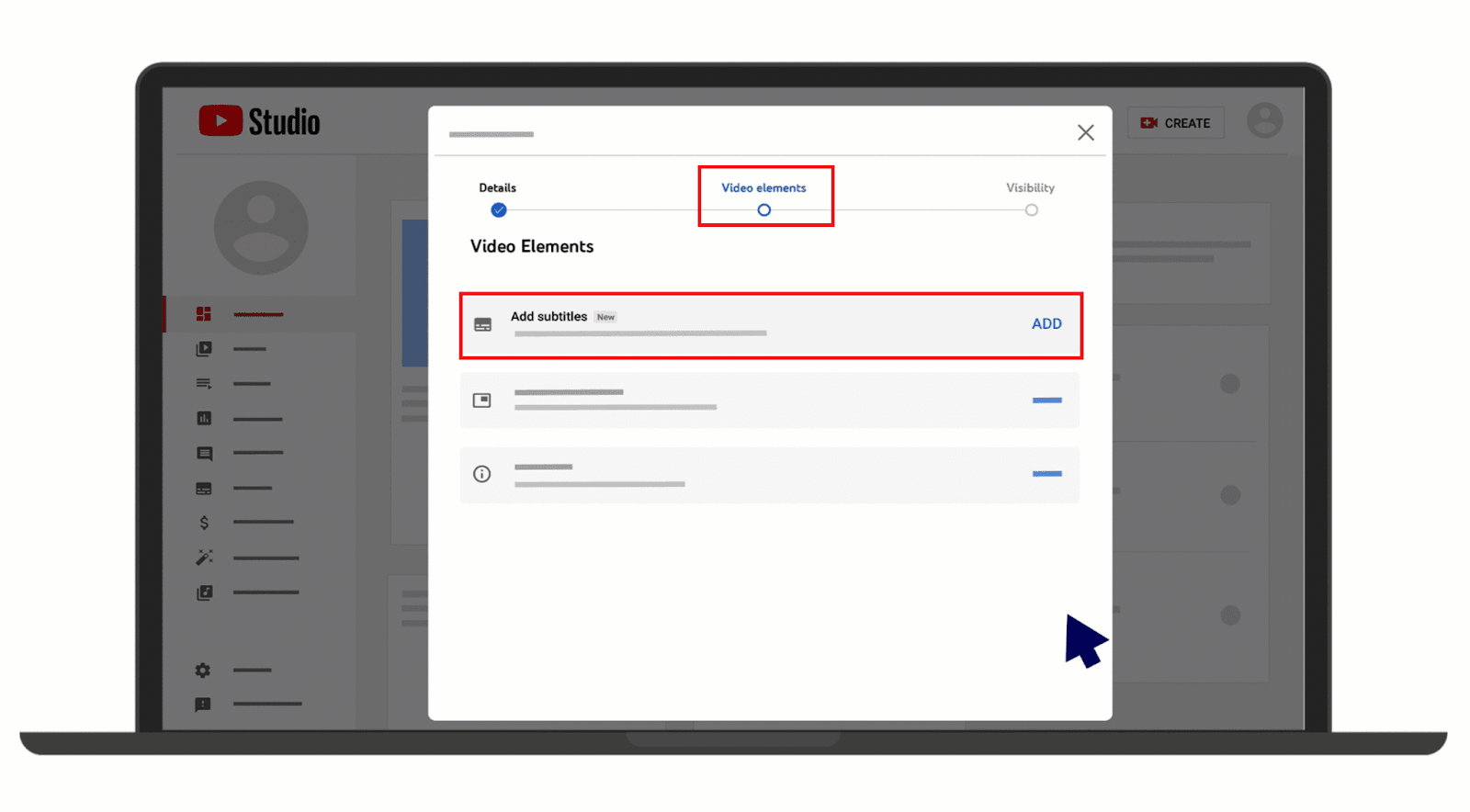The image size is (1470, 812).
Task: Open the Analytics bar chart icon
Action: click(204, 419)
